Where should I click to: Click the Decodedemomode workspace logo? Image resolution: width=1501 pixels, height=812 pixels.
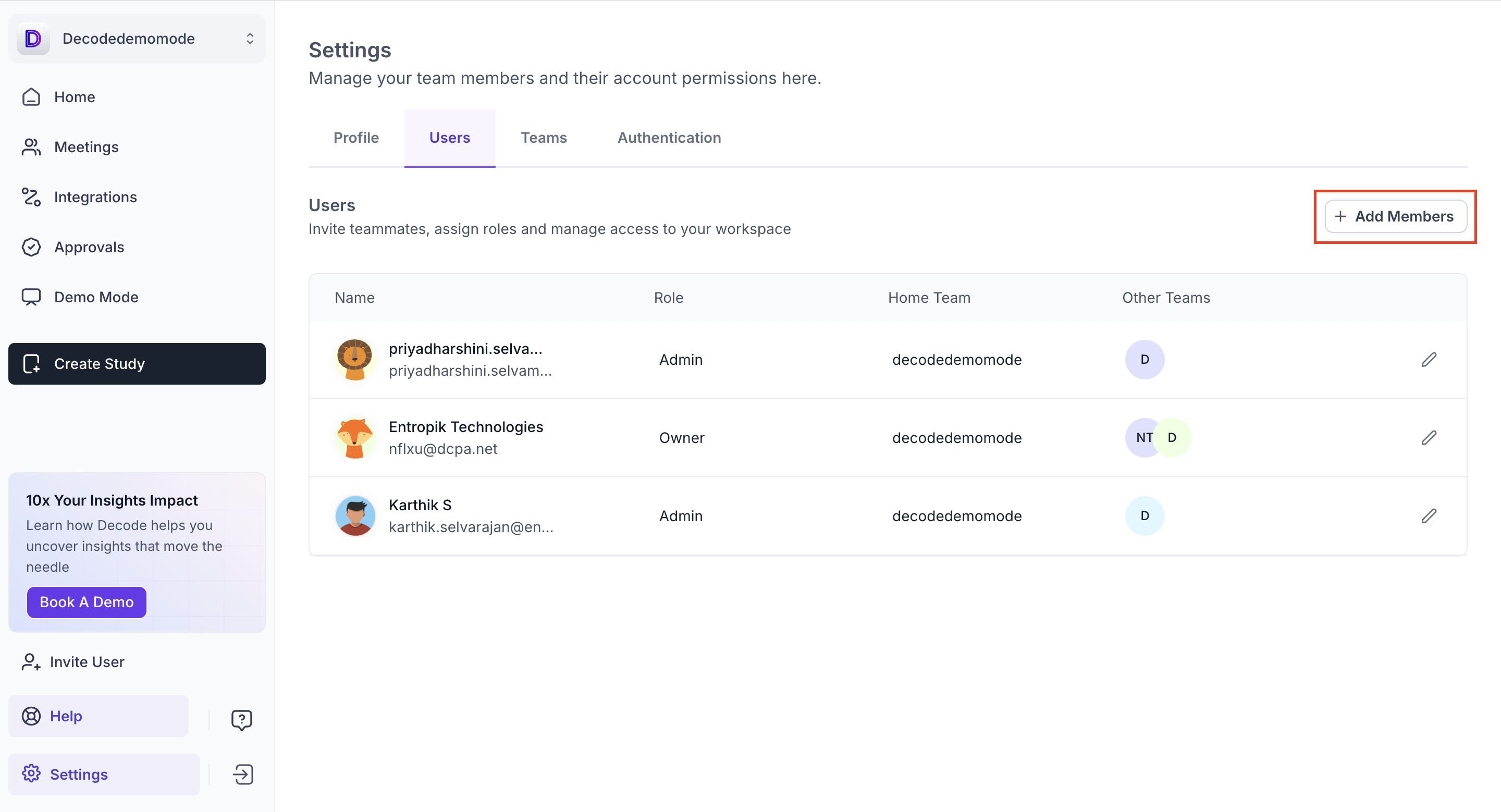click(x=33, y=39)
